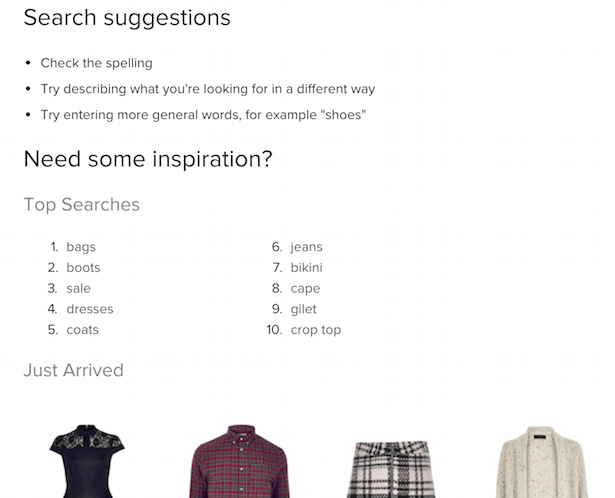
Task: Open the 'jeans' top search link
Action: [306, 247]
